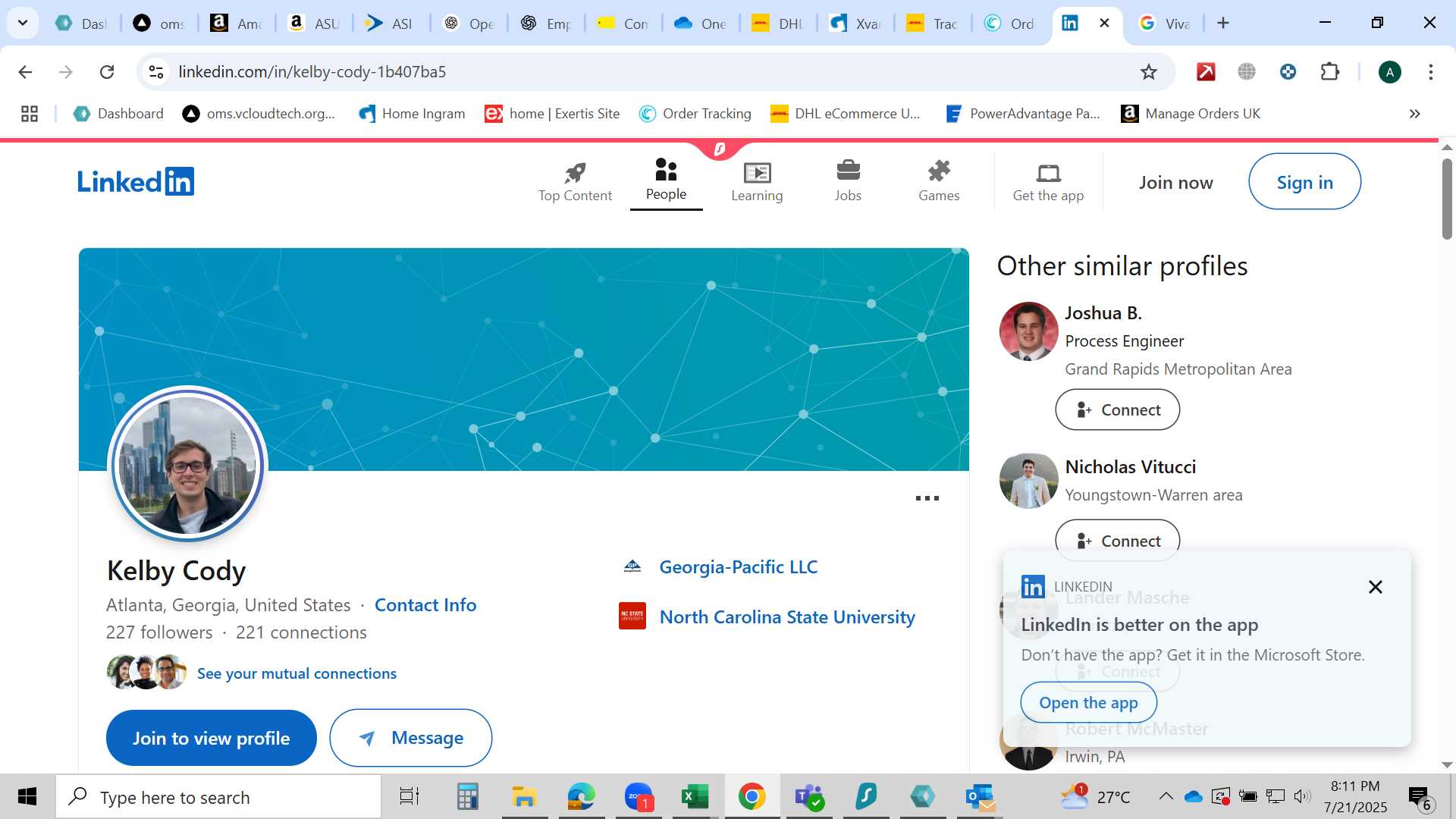Open the notification center icon
The height and width of the screenshot is (819, 1456).
[x=1419, y=797]
